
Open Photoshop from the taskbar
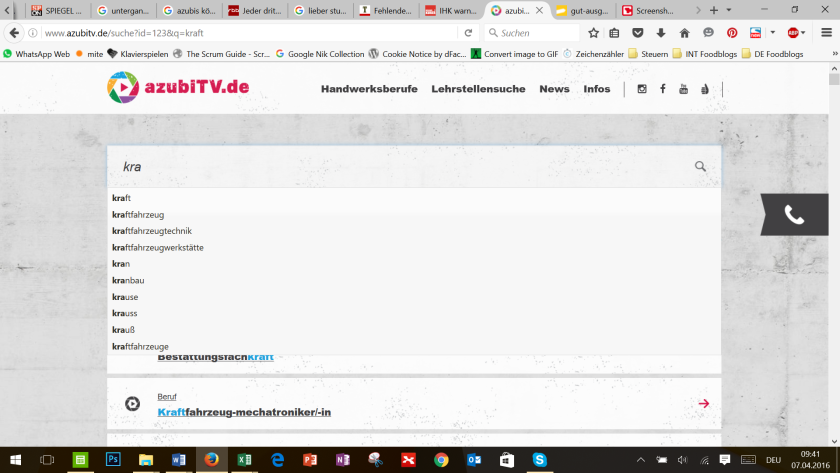pos(113,460)
